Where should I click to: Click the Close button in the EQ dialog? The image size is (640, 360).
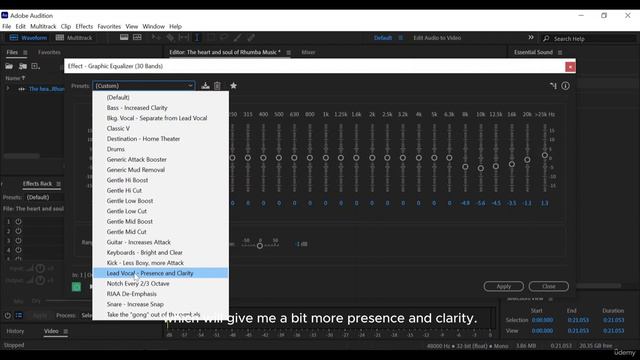pos(549,287)
